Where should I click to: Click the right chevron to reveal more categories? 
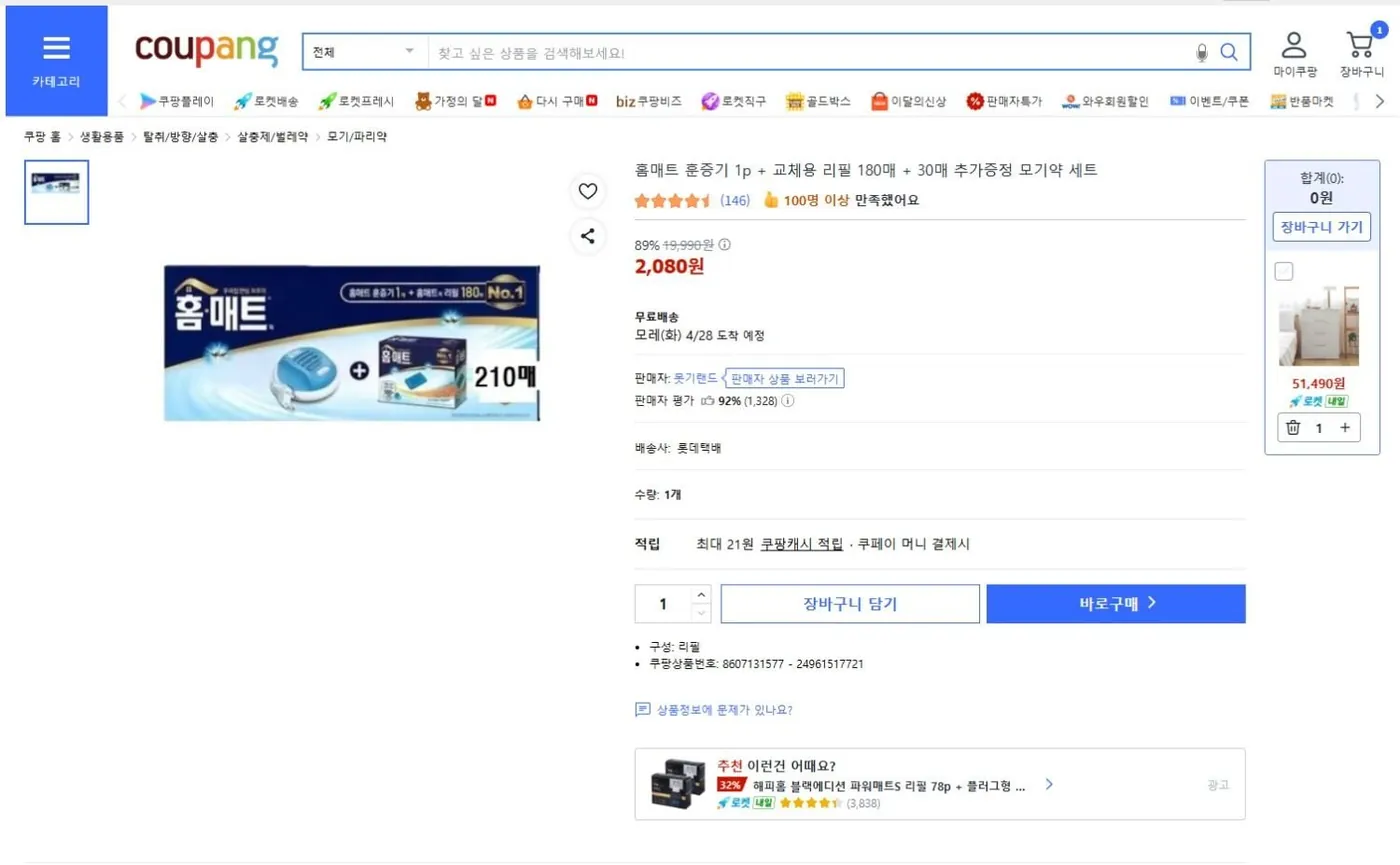(x=1380, y=100)
